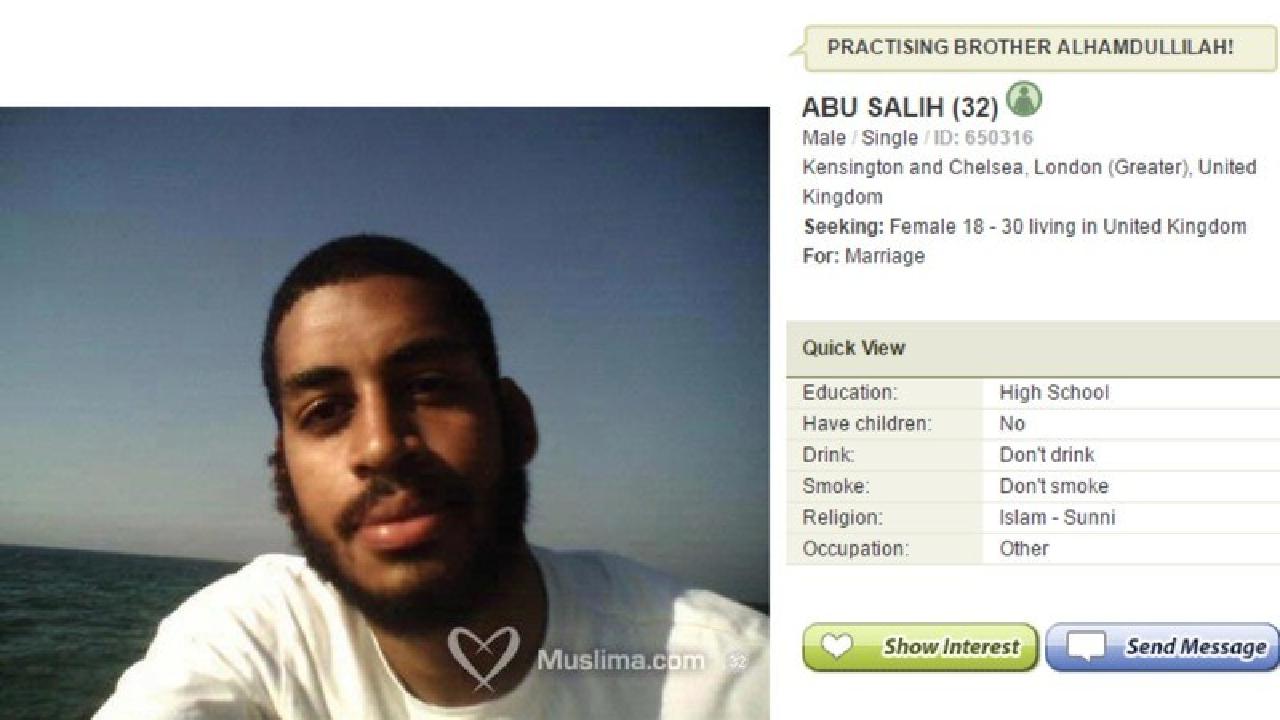
Task: Click the small 32 photo badge
Action: pyautogui.click(x=736, y=661)
